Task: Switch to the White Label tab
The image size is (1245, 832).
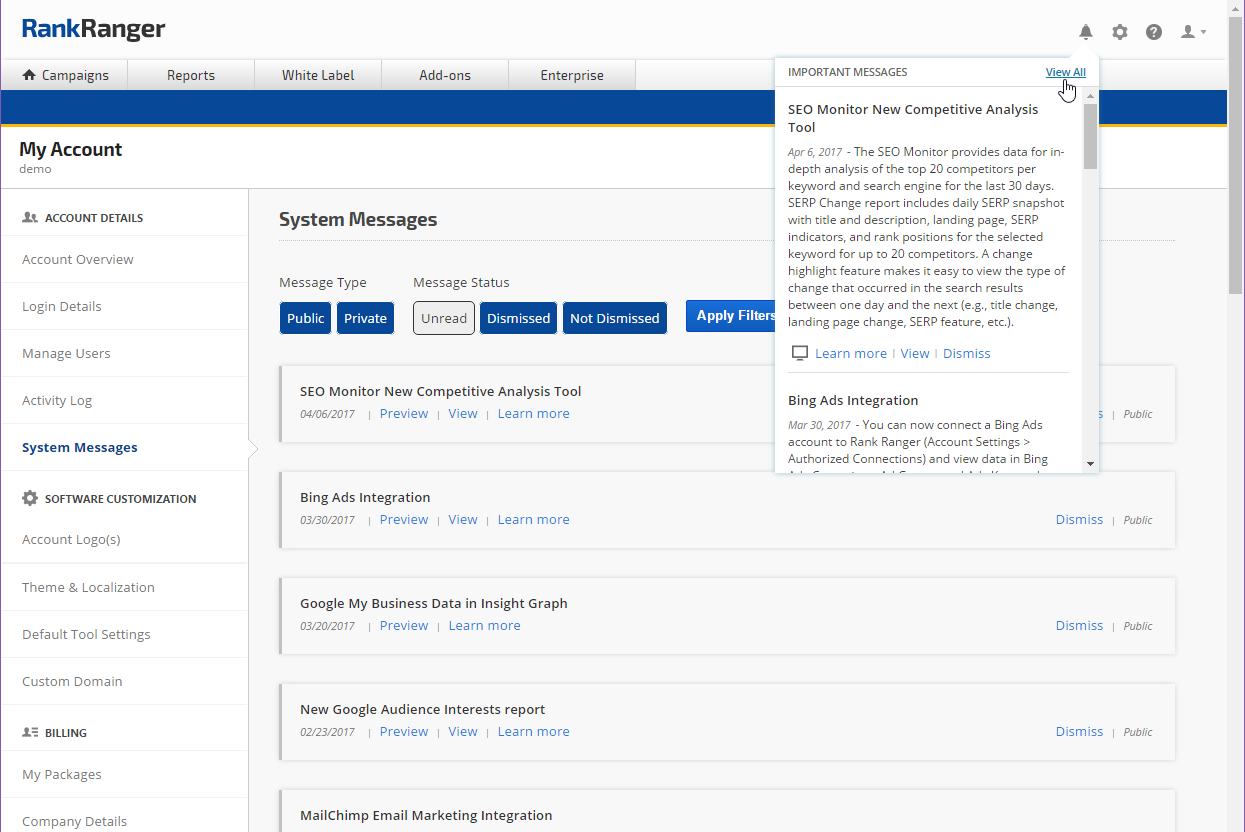Action: point(318,75)
